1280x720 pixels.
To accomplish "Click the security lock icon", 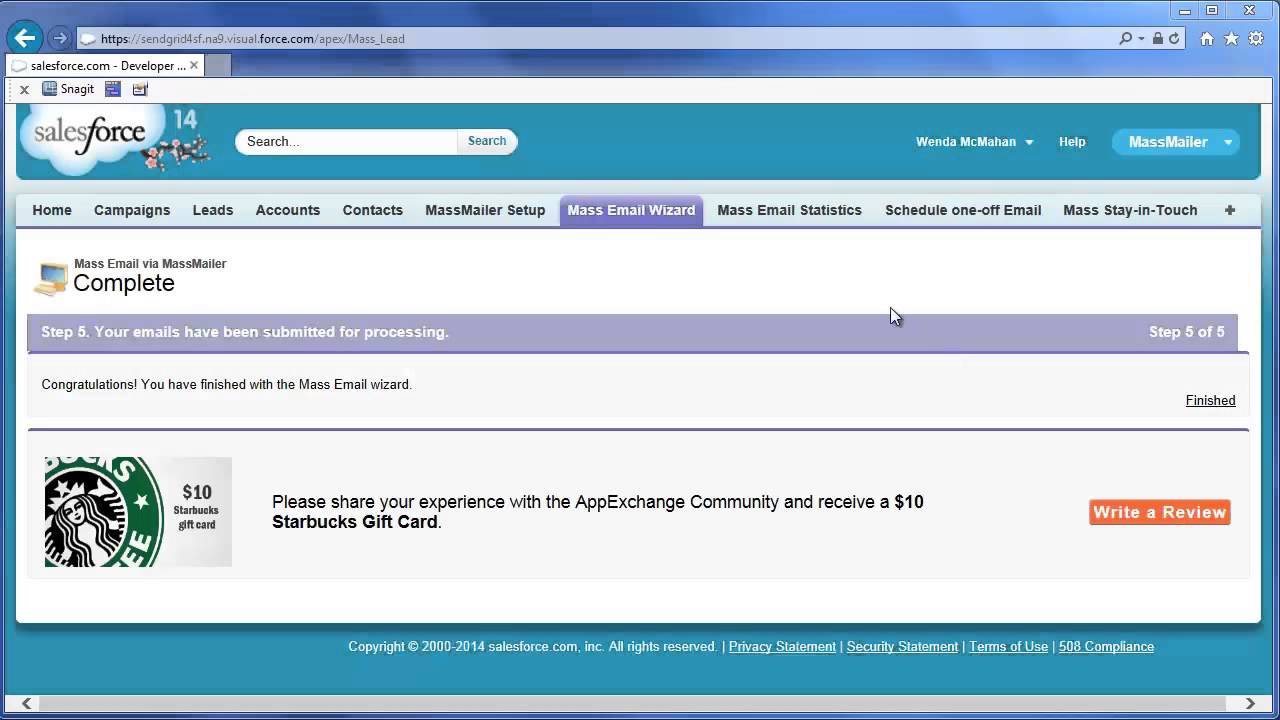I will tap(1158, 39).
